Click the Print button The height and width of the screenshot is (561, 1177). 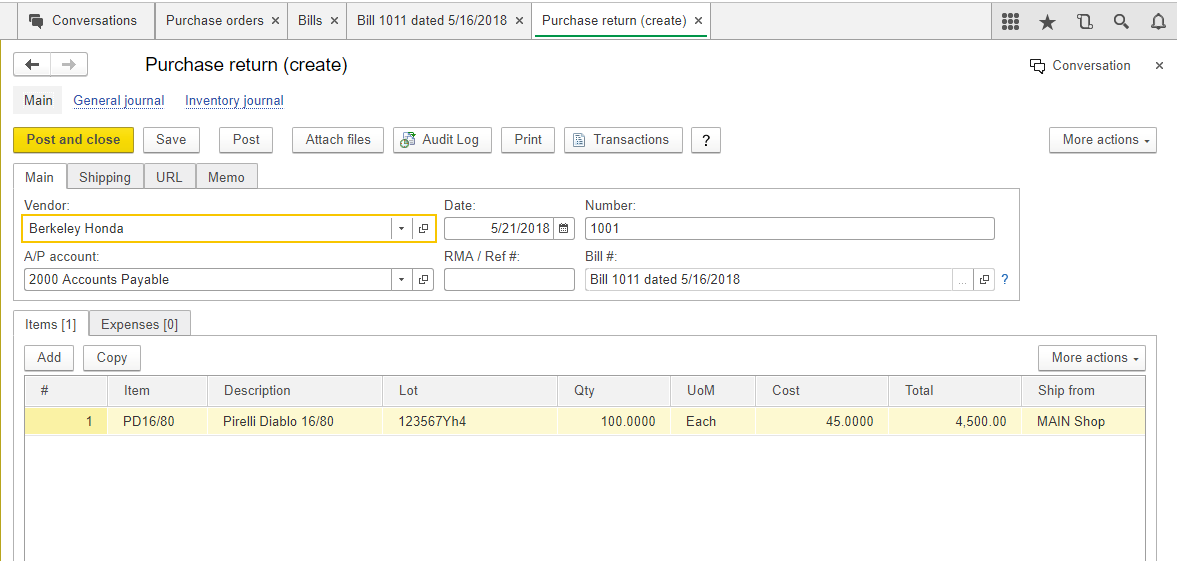[528, 140]
